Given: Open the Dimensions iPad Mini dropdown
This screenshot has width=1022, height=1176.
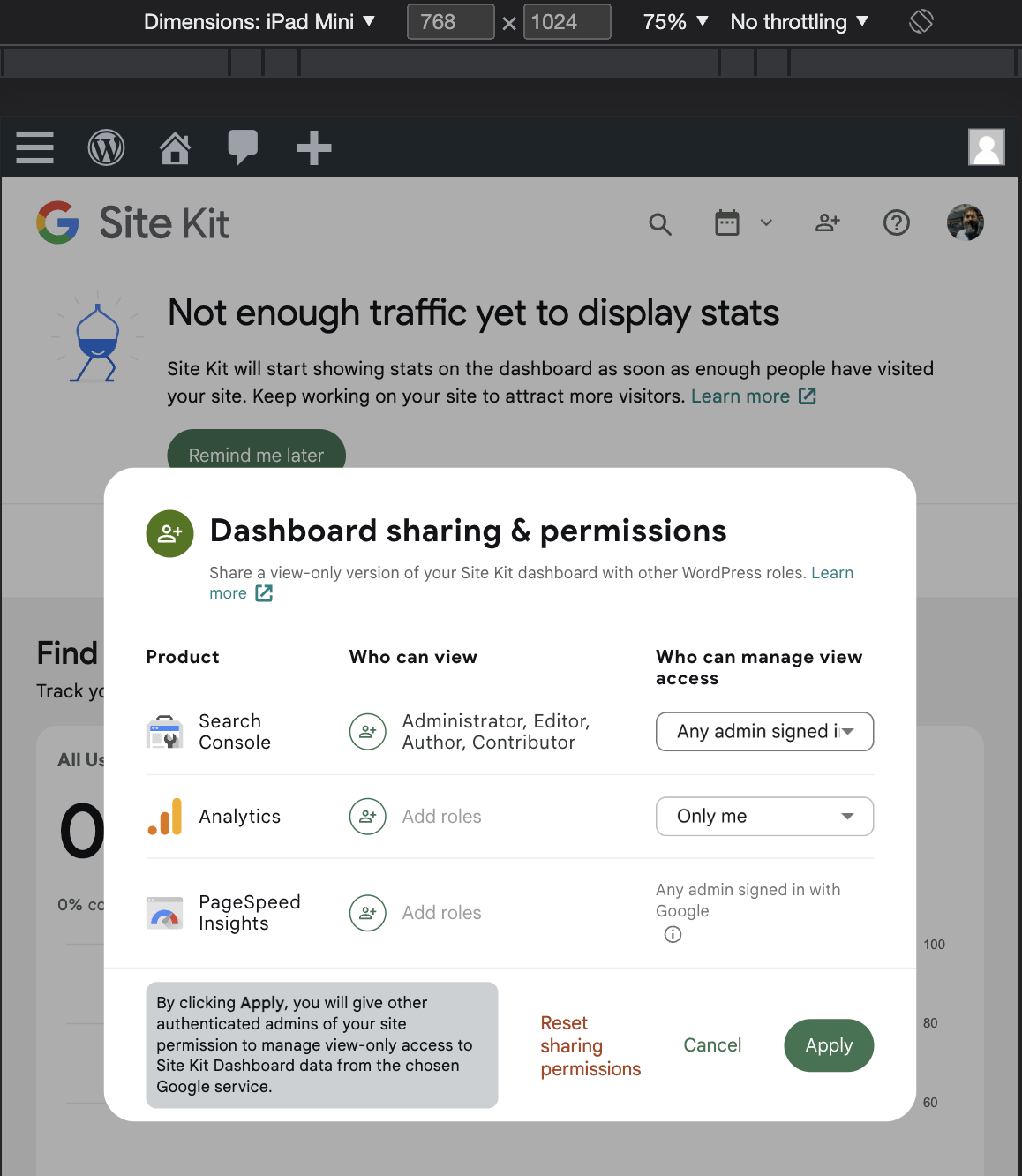Looking at the screenshot, I should click(x=259, y=21).
